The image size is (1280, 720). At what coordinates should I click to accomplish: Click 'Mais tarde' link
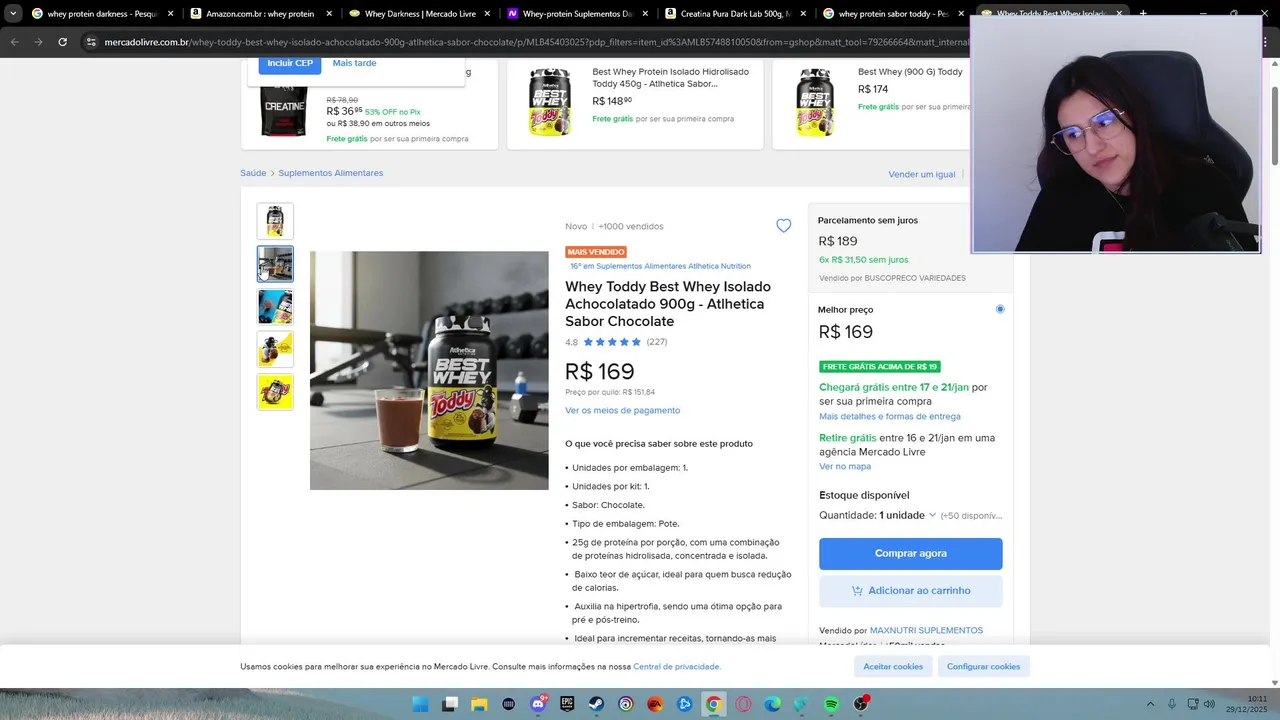354,63
